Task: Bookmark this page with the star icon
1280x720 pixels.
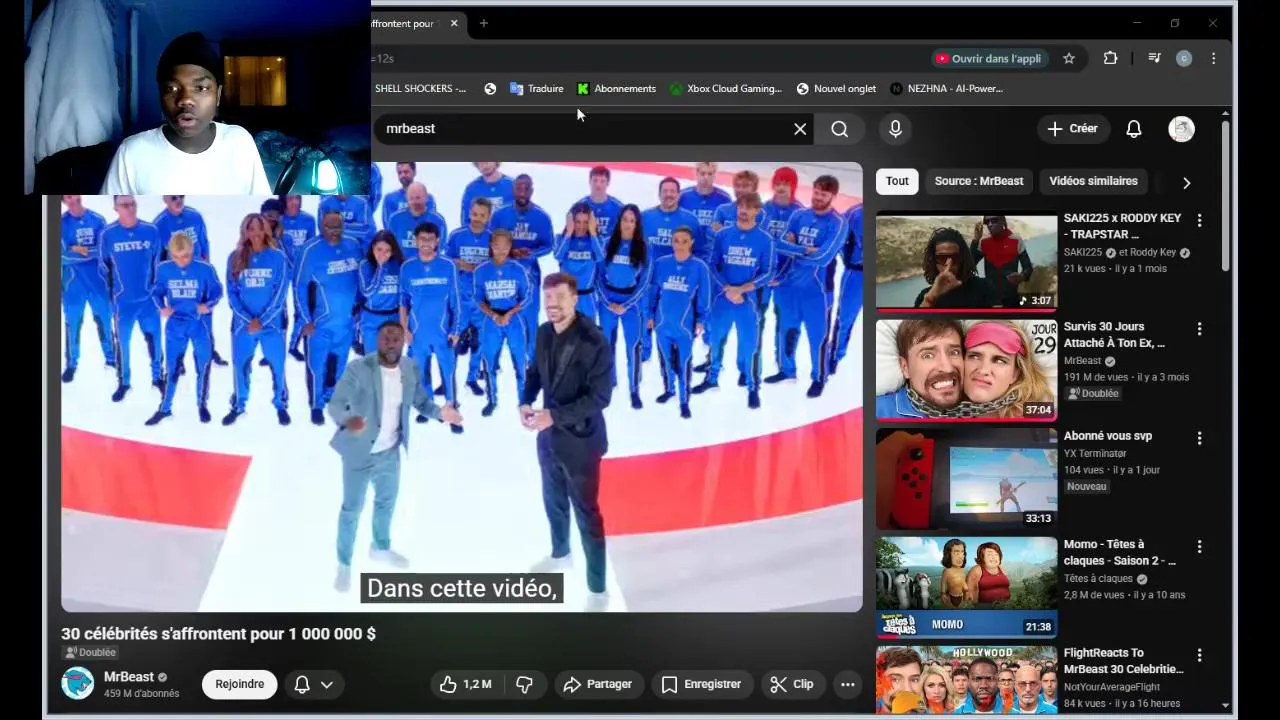Action: [x=1068, y=58]
